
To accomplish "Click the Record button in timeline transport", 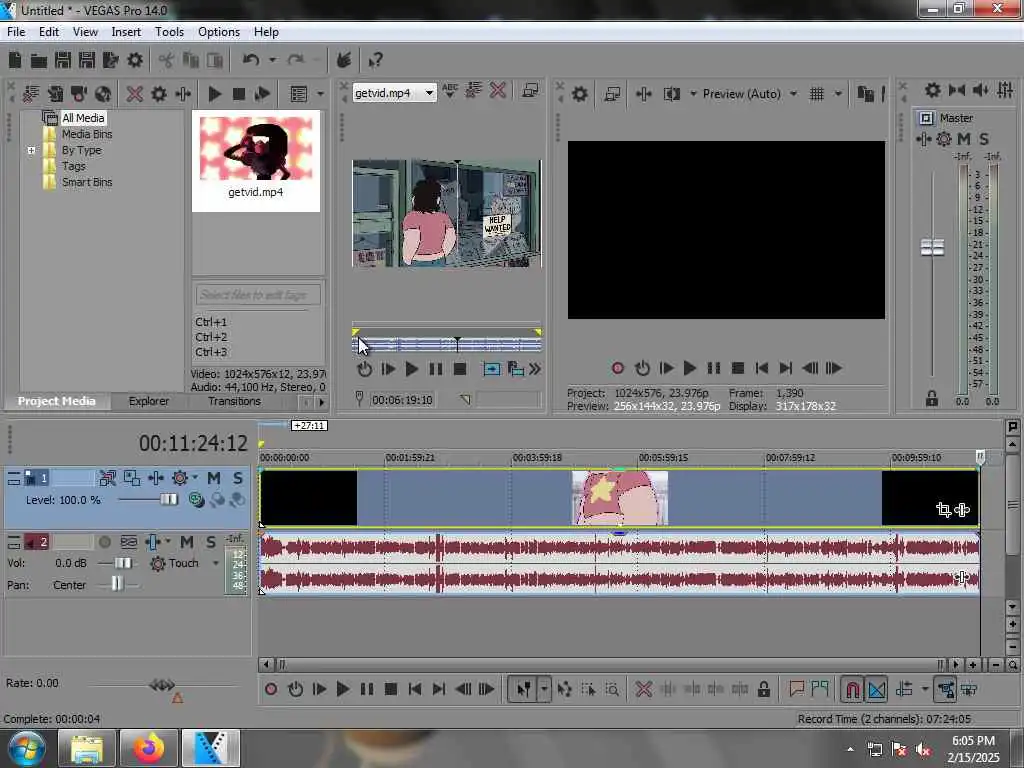I will (271, 689).
